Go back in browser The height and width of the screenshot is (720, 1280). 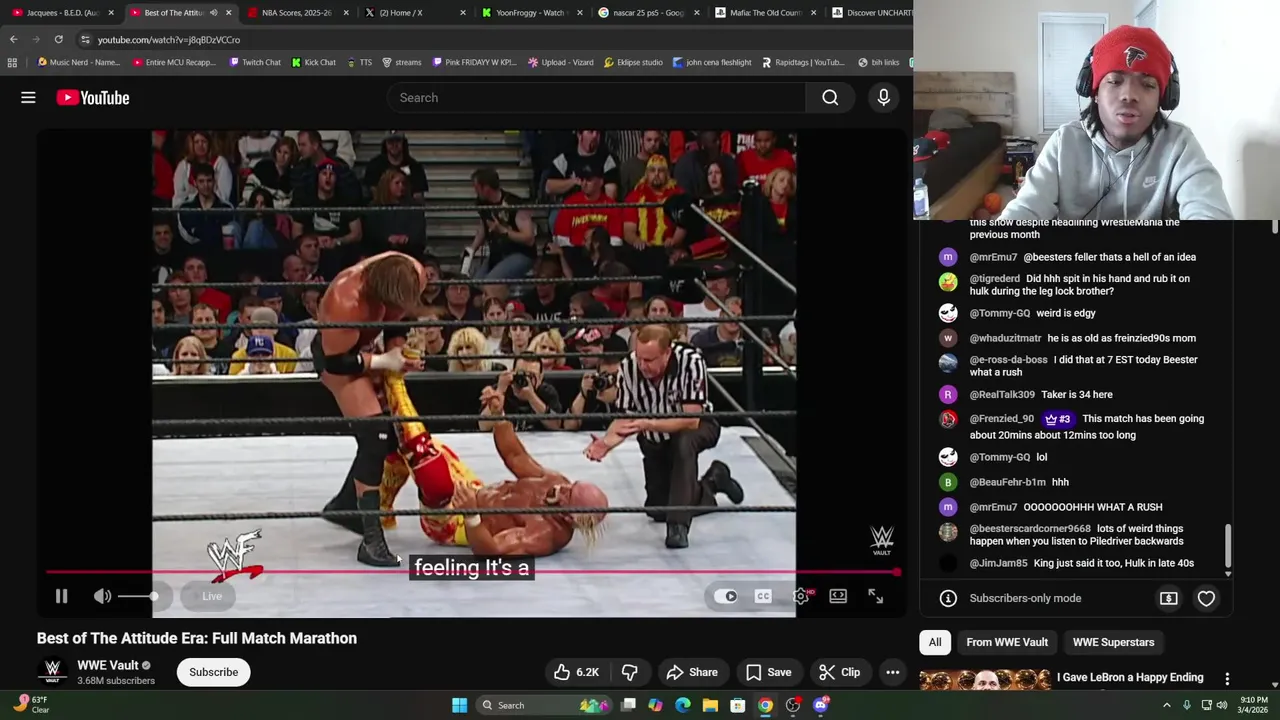[13, 39]
